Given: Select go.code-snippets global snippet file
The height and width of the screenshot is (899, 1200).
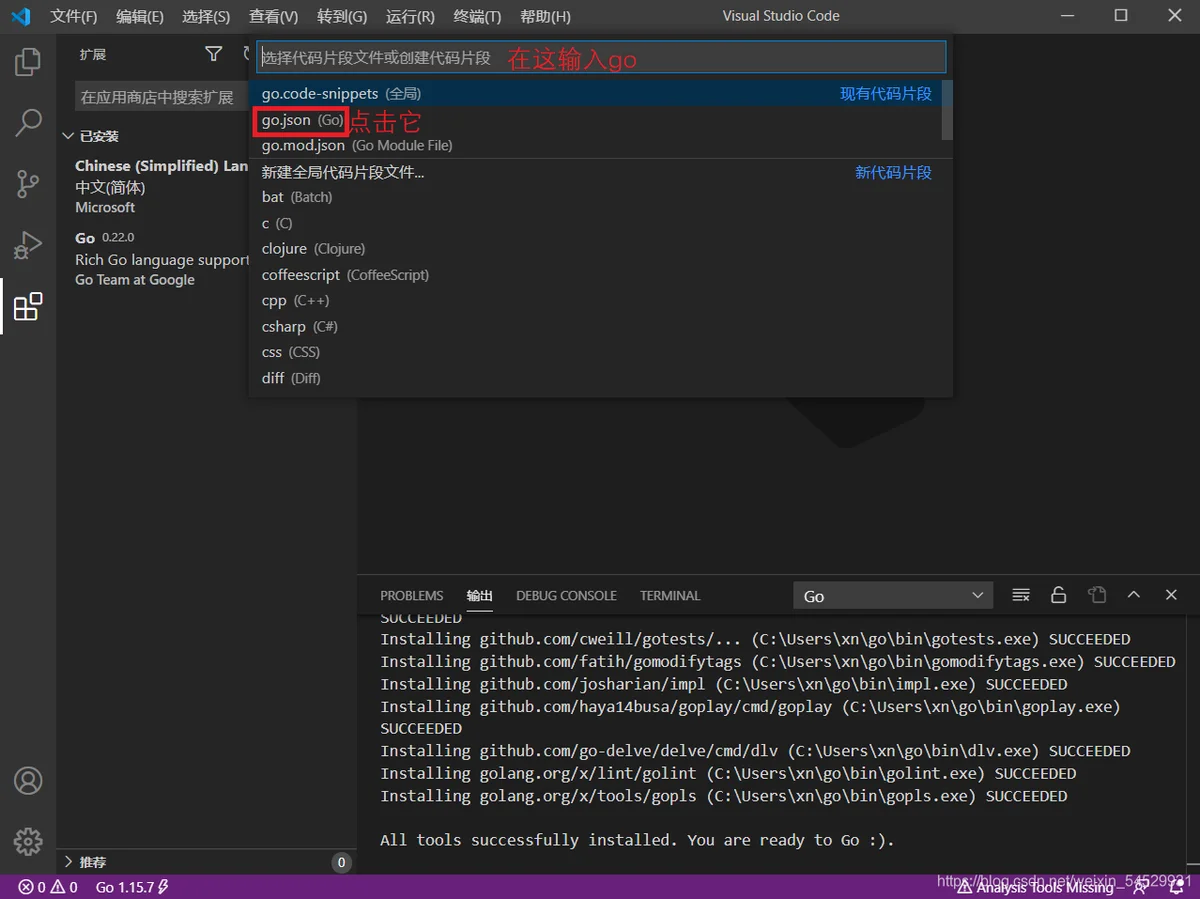Looking at the screenshot, I should (x=595, y=93).
